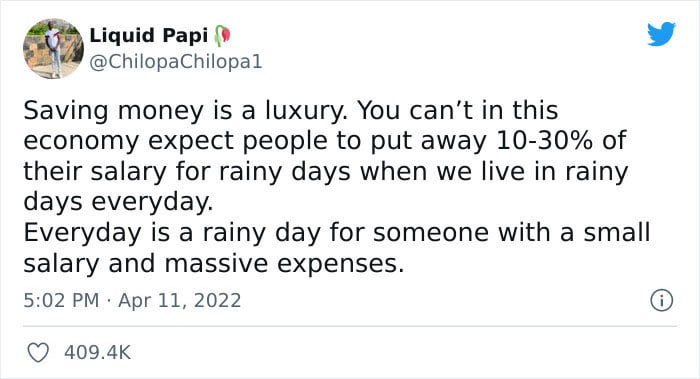Click the divider line above likes
The height and width of the screenshot is (379, 700).
350,326
